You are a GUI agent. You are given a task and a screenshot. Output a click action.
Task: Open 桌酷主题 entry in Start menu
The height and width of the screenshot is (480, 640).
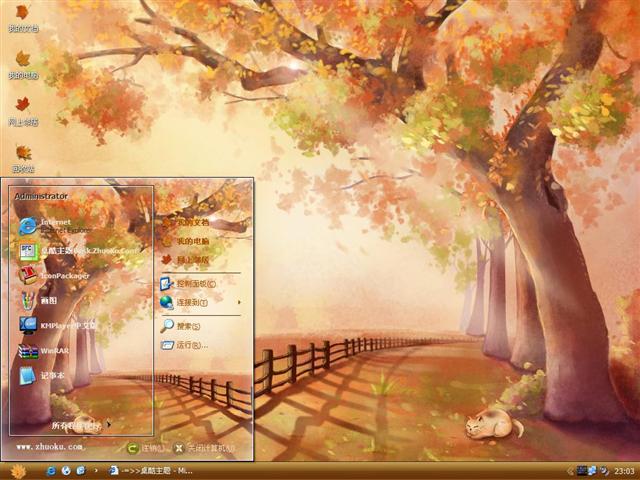point(80,251)
